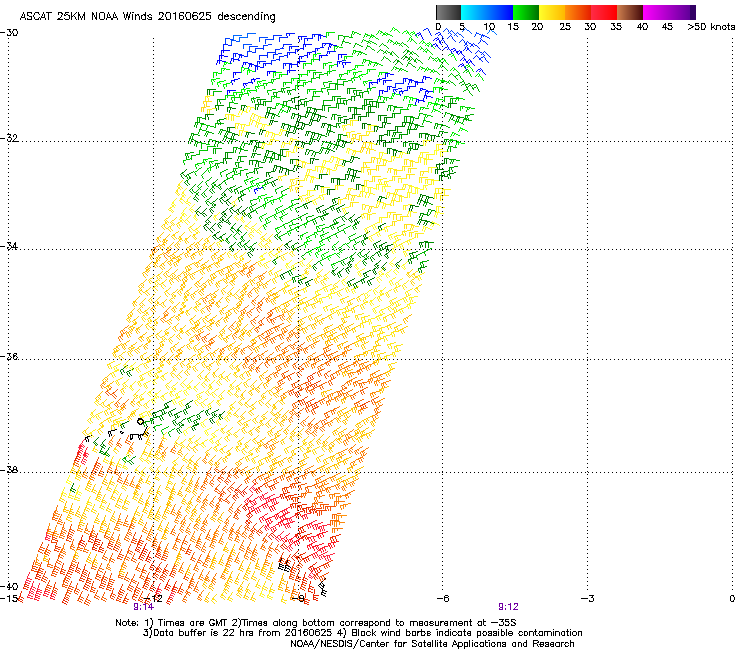Image resolution: width=740 pixels, height=650 pixels.
Task: Click the cyan 5-10 knots legend segment
Action: click(474, 12)
